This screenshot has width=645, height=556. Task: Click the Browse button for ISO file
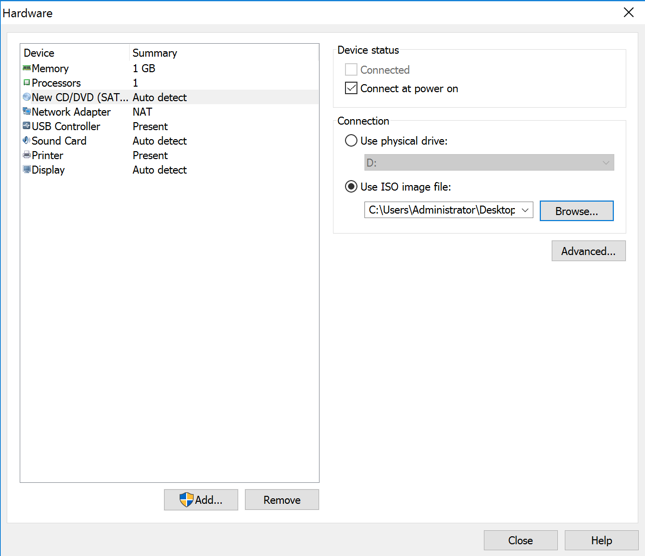tap(576, 211)
